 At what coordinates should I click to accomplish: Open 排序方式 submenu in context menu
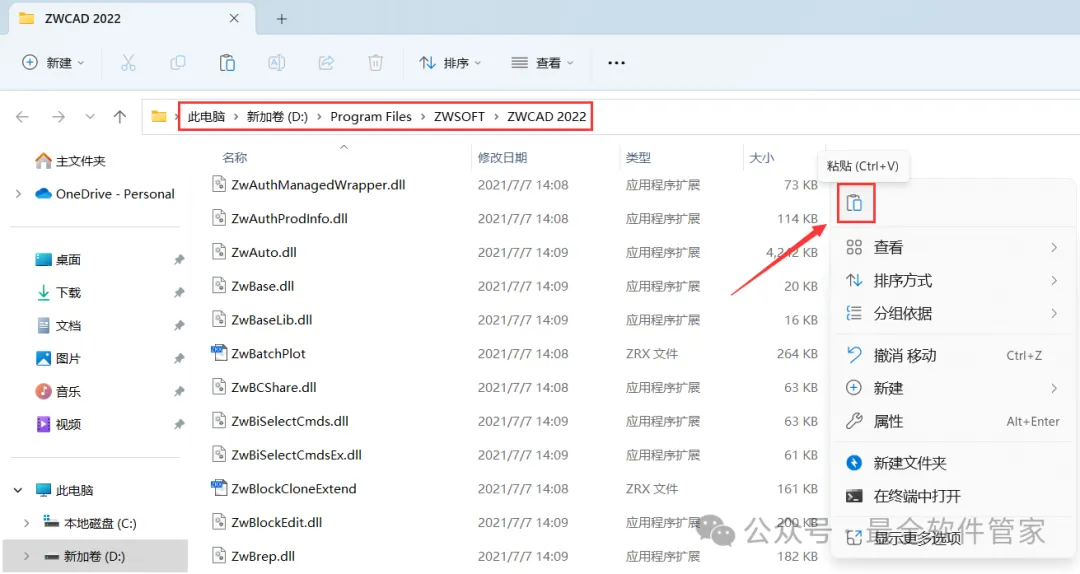[953, 280]
